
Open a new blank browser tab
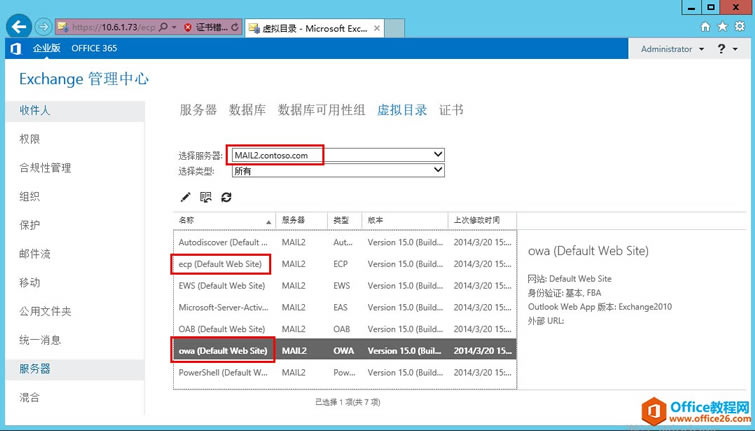click(x=394, y=28)
